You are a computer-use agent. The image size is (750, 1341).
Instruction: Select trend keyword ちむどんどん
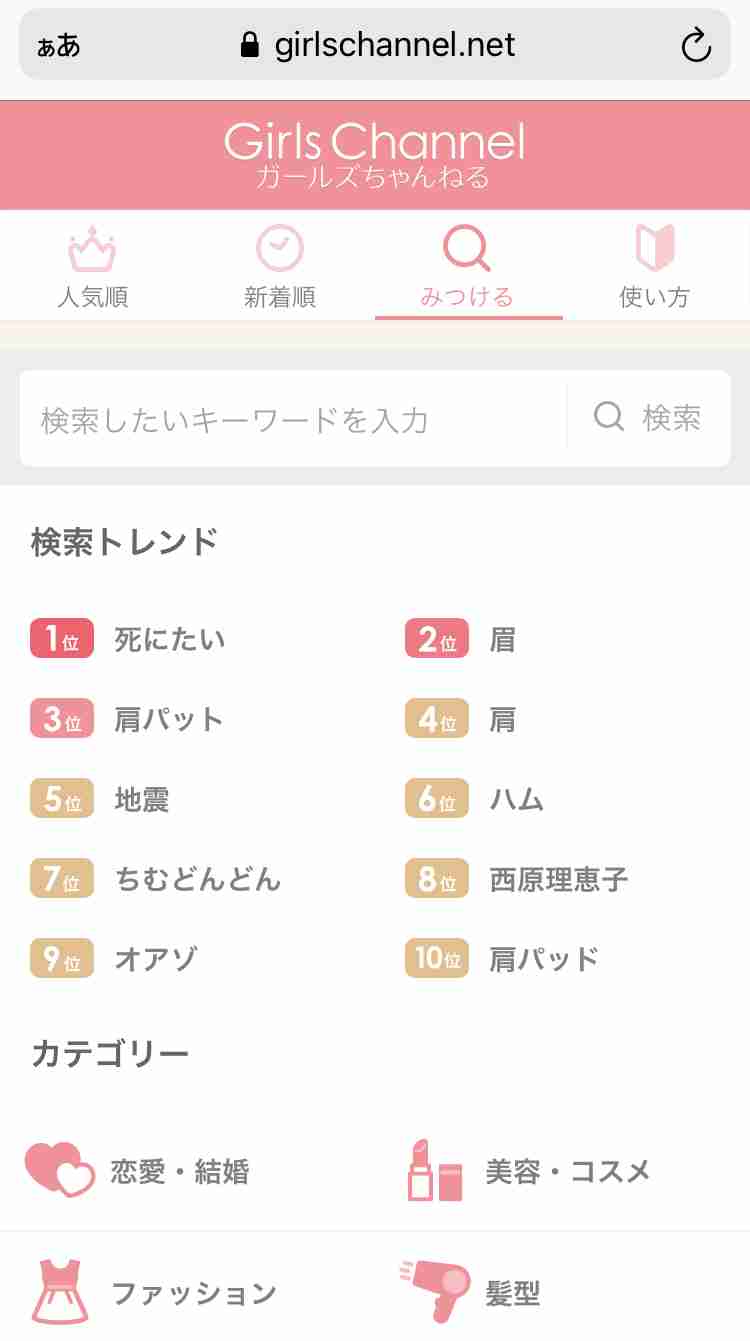pos(198,880)
